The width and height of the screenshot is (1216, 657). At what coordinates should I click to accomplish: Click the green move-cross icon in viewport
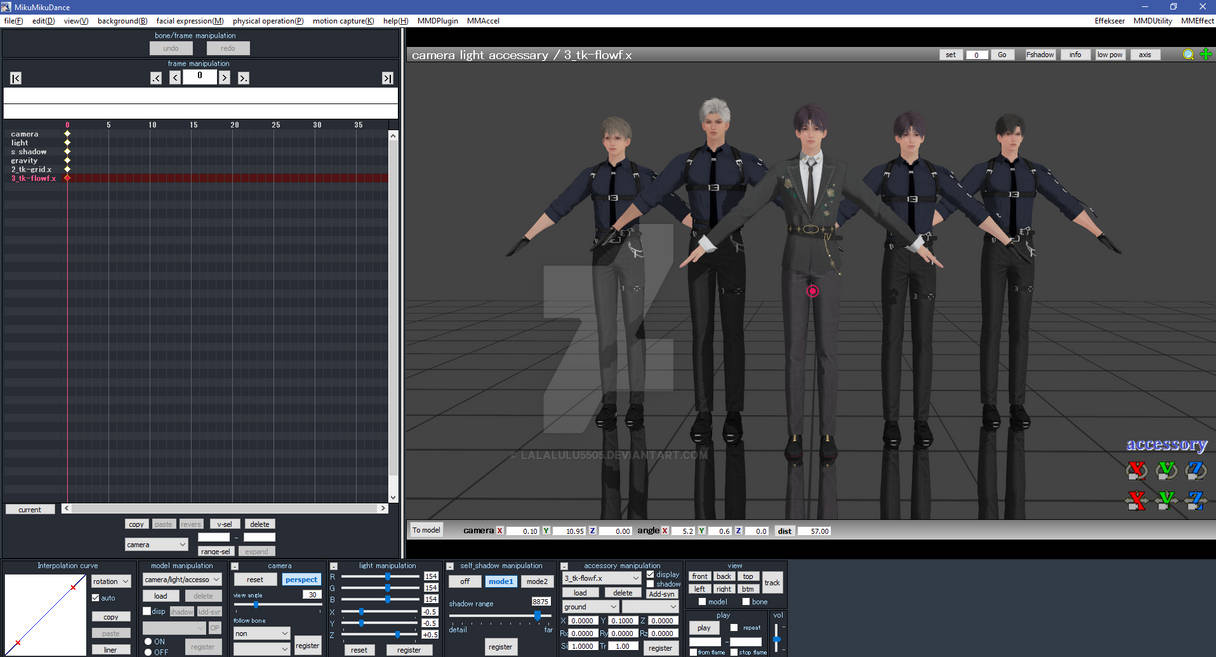pyautogui.click(x=1205, y=55)
